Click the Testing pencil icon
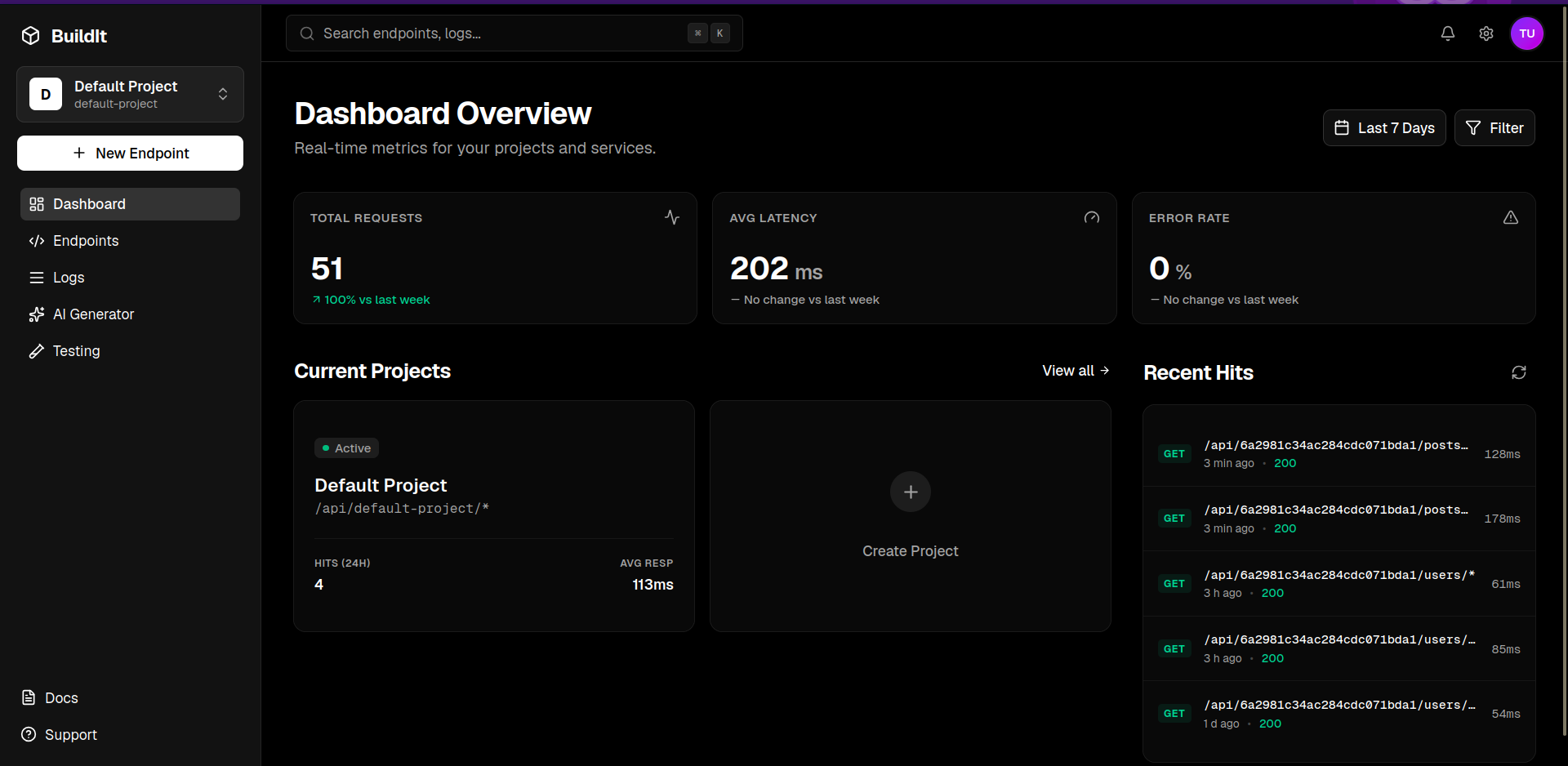This screenshot has width=1568, height=766. pos(37,351)
